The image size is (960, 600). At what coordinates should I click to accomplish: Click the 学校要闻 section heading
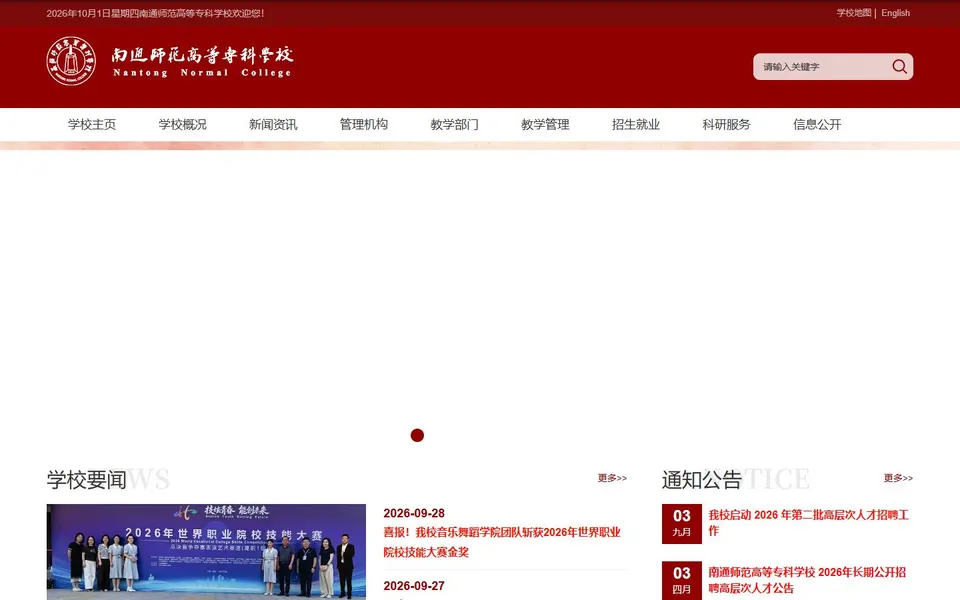pyautogui.click(x=86, y=479)
